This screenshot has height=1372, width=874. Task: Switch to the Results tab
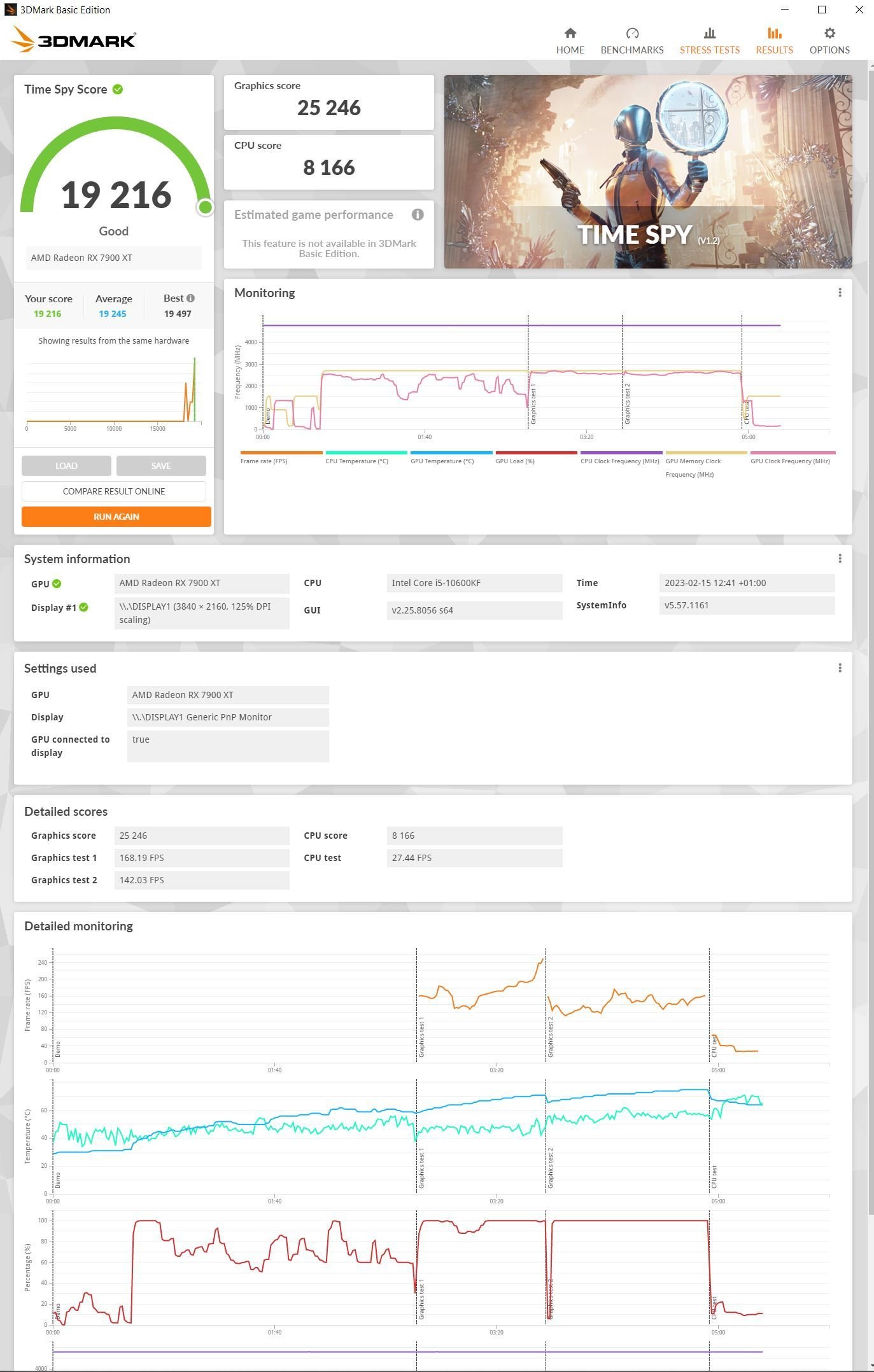tap(774, 41)
